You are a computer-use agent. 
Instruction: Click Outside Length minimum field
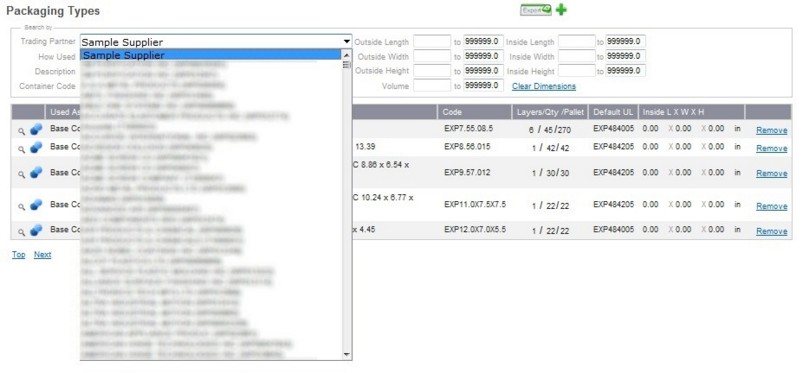pos(432,42)
